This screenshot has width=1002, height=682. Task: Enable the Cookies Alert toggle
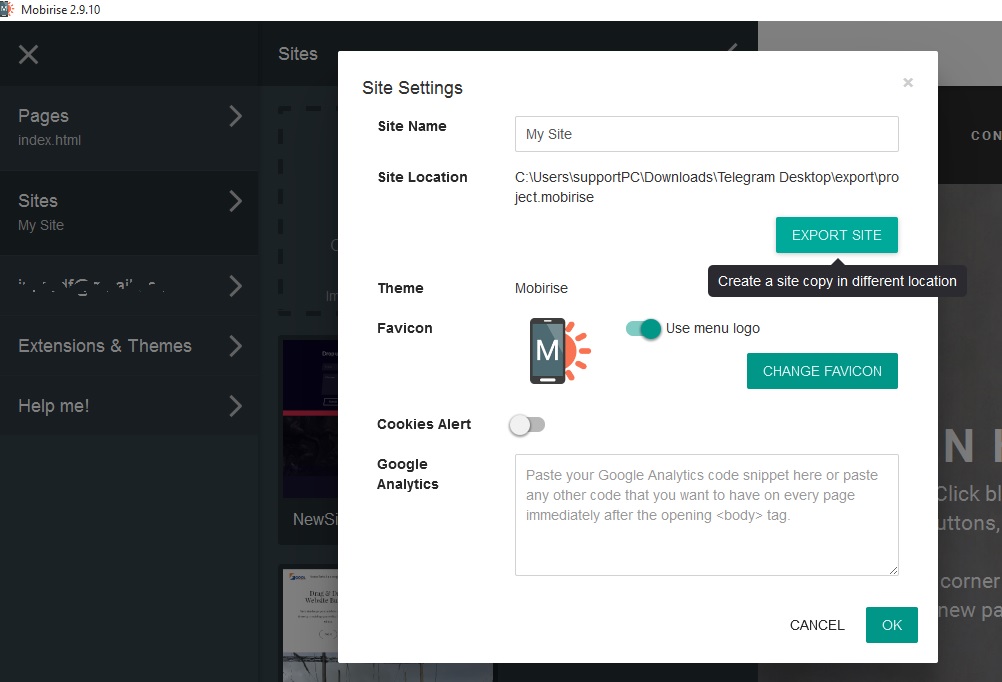click(x=527, y=425)
